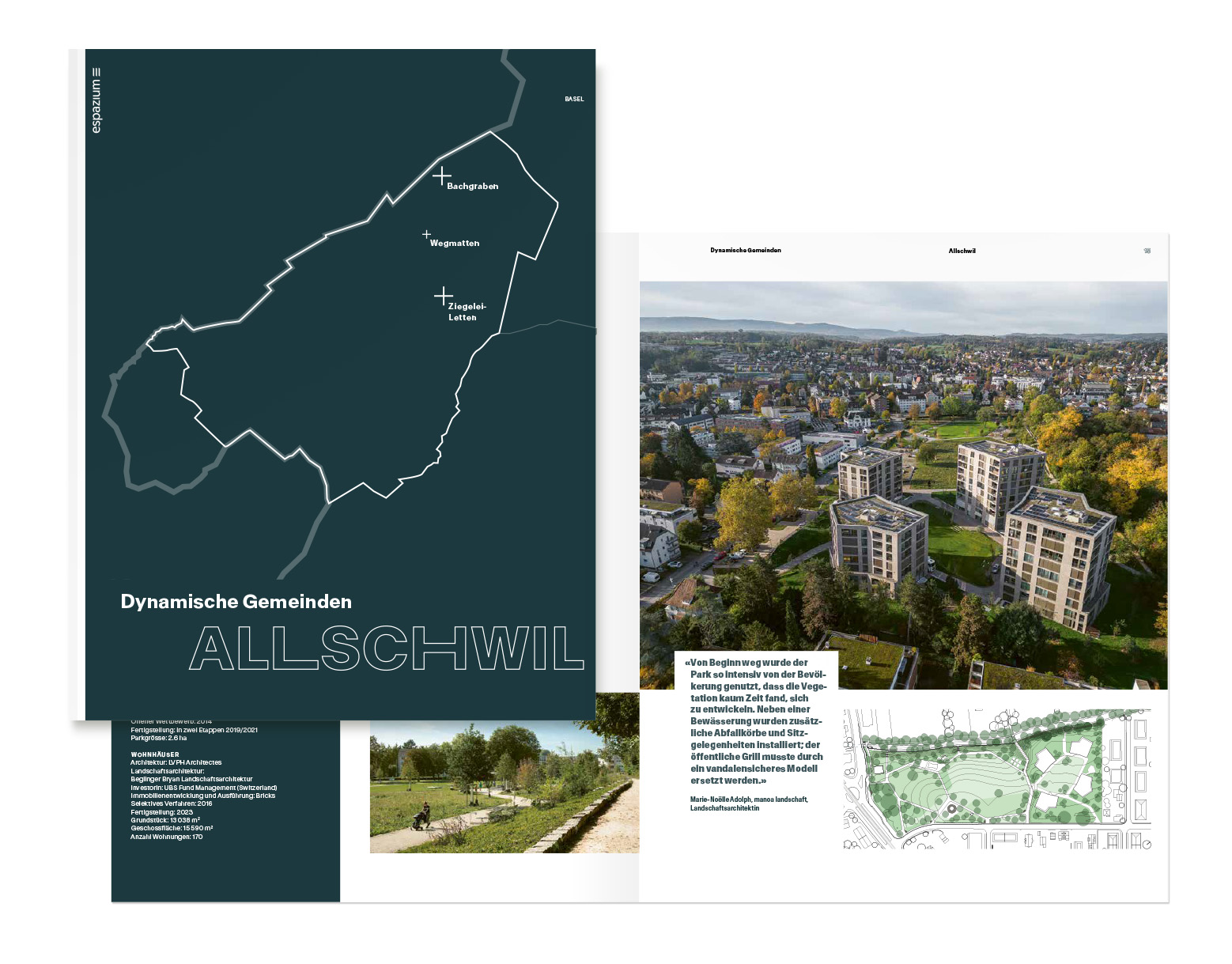Click the cover title 'Dynamische Gemeinden'
Screen dimensions: 1232x964
pos(236,602)
